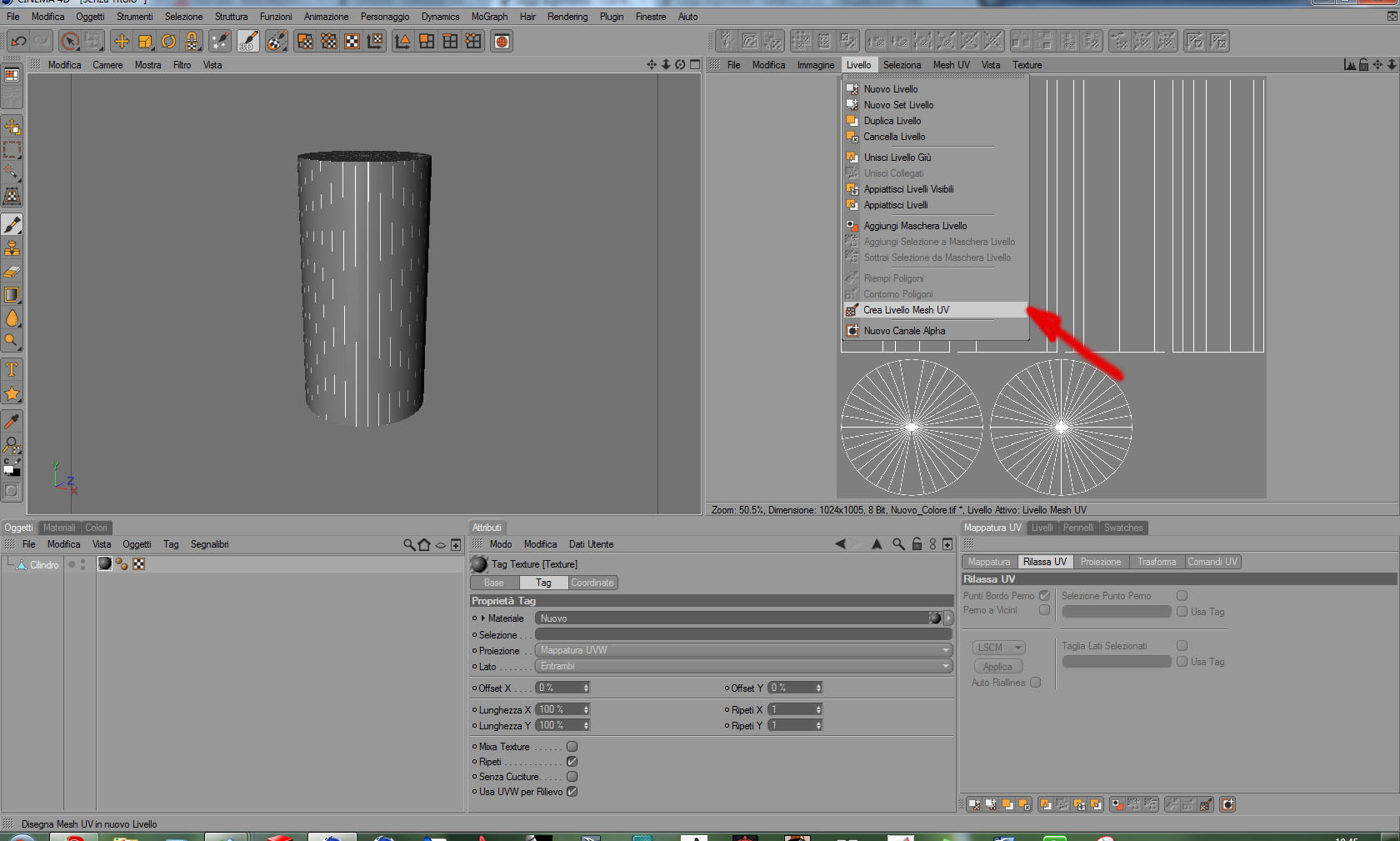Click the lock icon in Attributi panel
This screenshot has width=1400, height=841.
coord(917,544)
